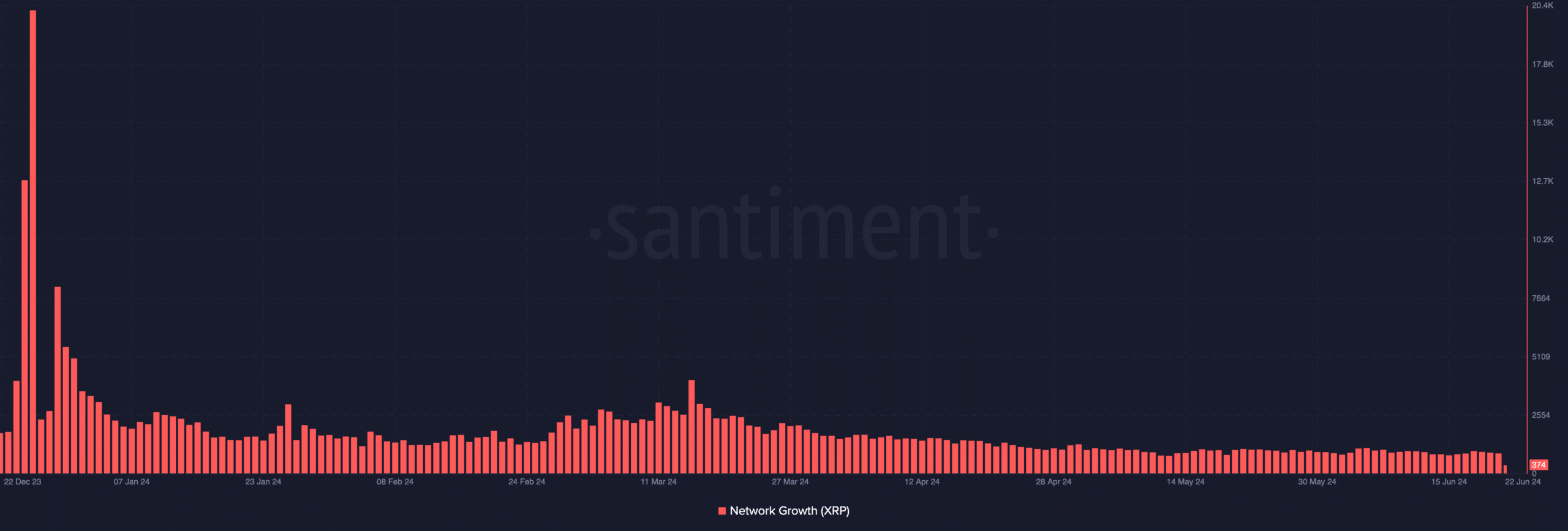Click the 2554 y-axis label
Image resolution: width=1568 pixels, height=531 pixels.
(x=1540, y=415)
